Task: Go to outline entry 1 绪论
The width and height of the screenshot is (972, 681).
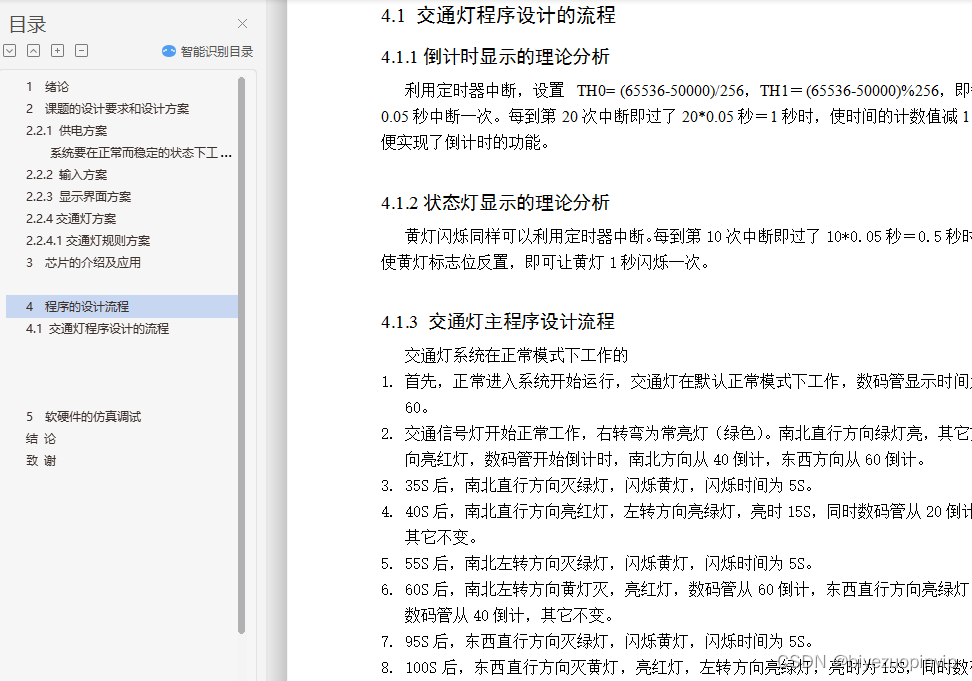Action: click(x=47, y=87)
